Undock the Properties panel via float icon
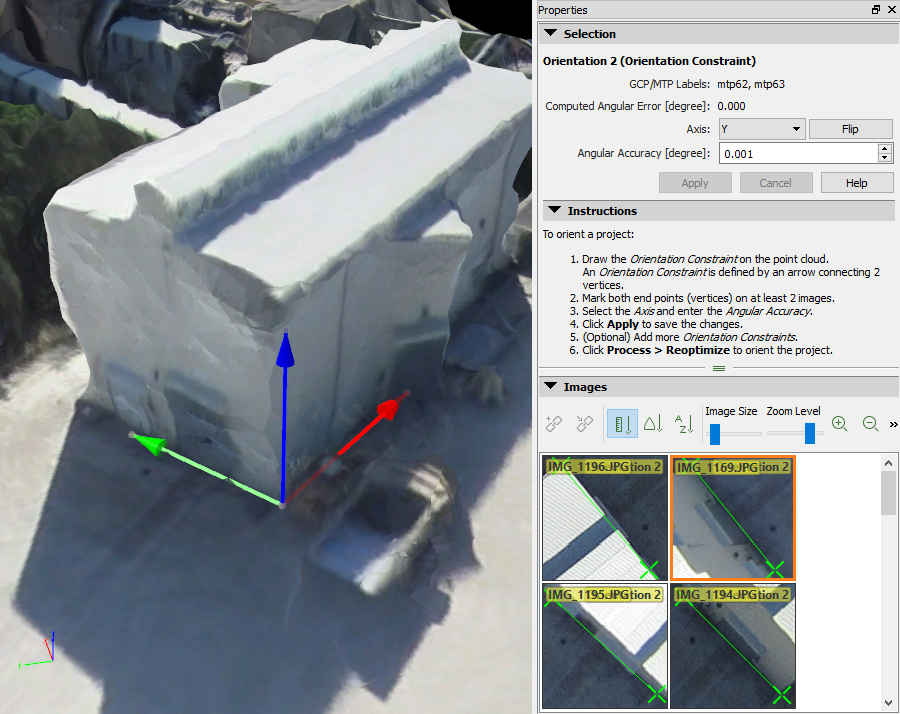This screenshot has height=714, width=900. coord(877,9)
